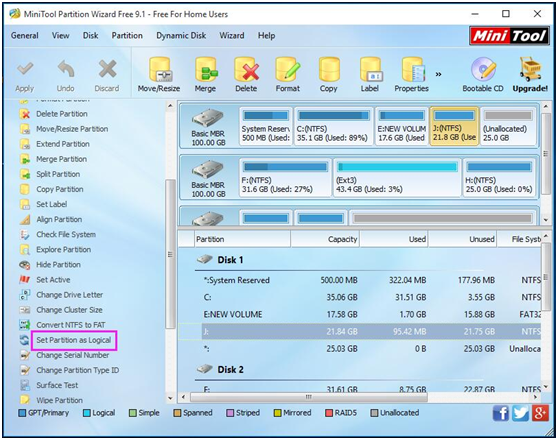This screenshot has width=558, height=440.
Task: Open the Disk menu
Action: click(90, 36)
